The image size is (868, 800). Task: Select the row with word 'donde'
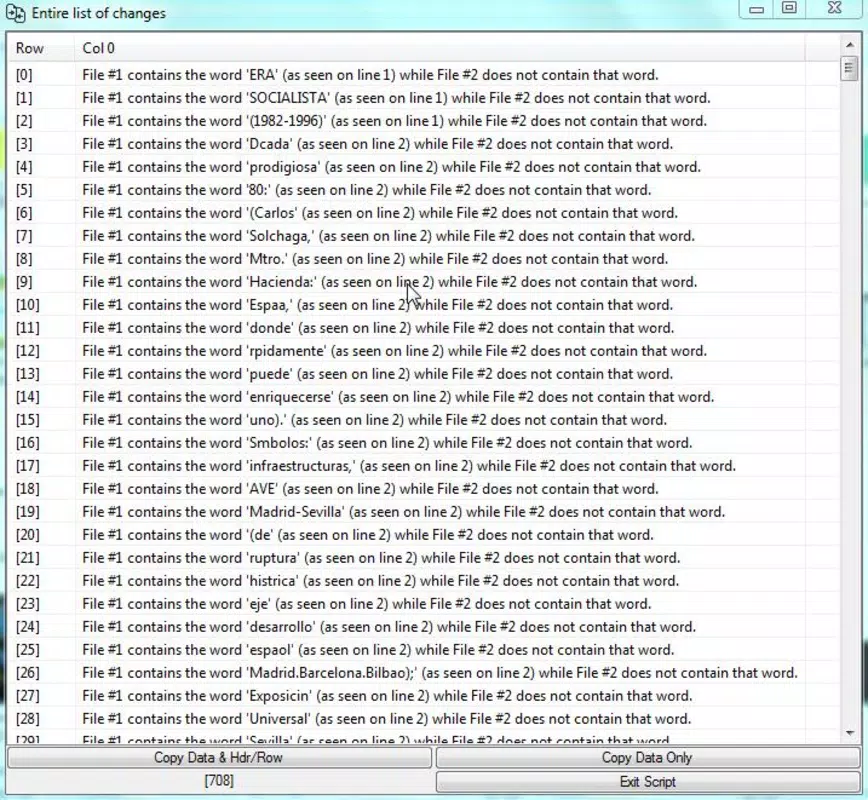424,328
